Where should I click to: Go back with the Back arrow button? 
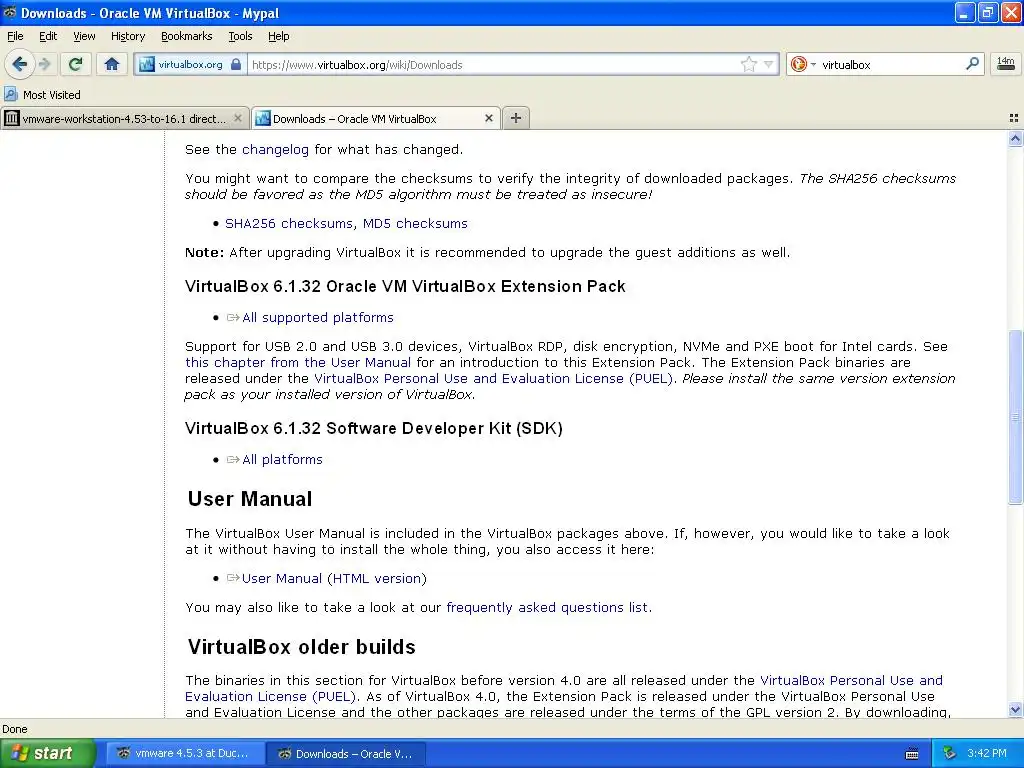click(x=19, y=64)
